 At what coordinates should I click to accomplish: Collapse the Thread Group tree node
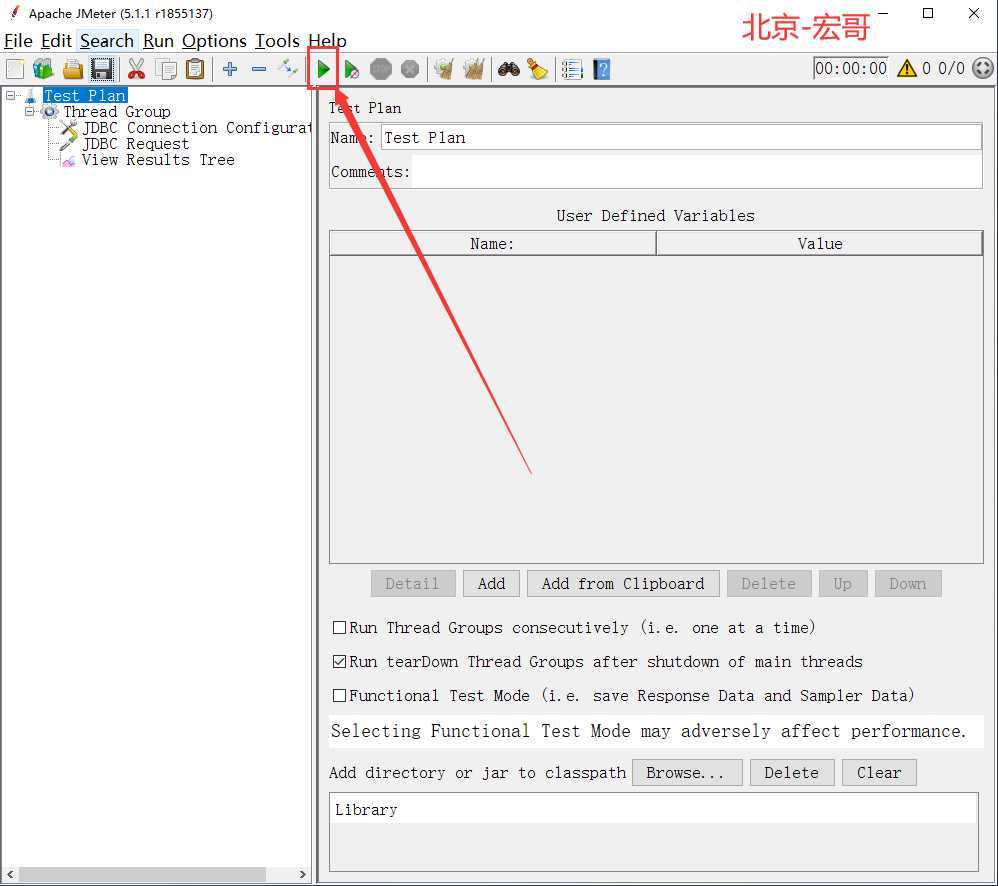click(29, 111)
